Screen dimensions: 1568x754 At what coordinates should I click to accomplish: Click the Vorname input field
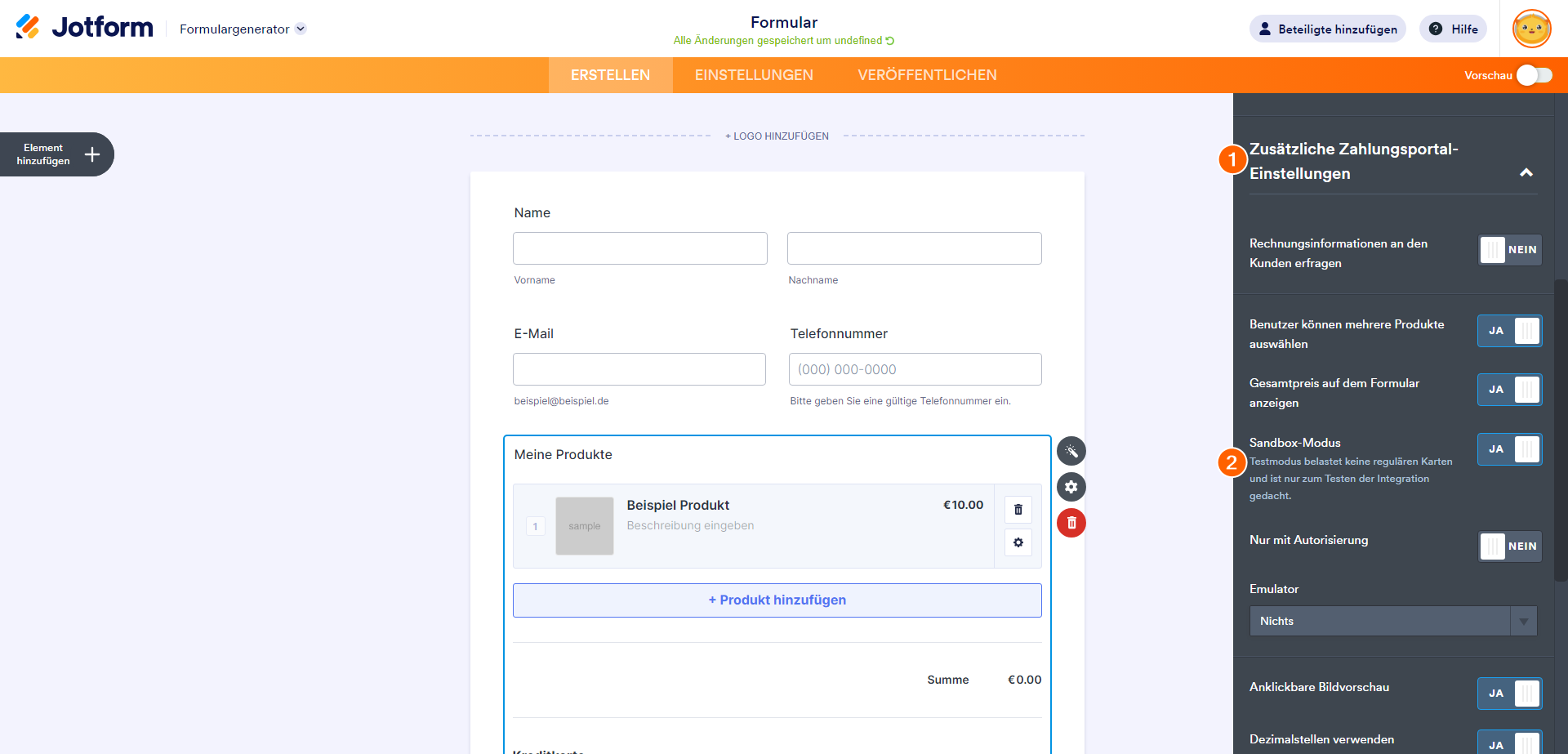click(639, 248)
